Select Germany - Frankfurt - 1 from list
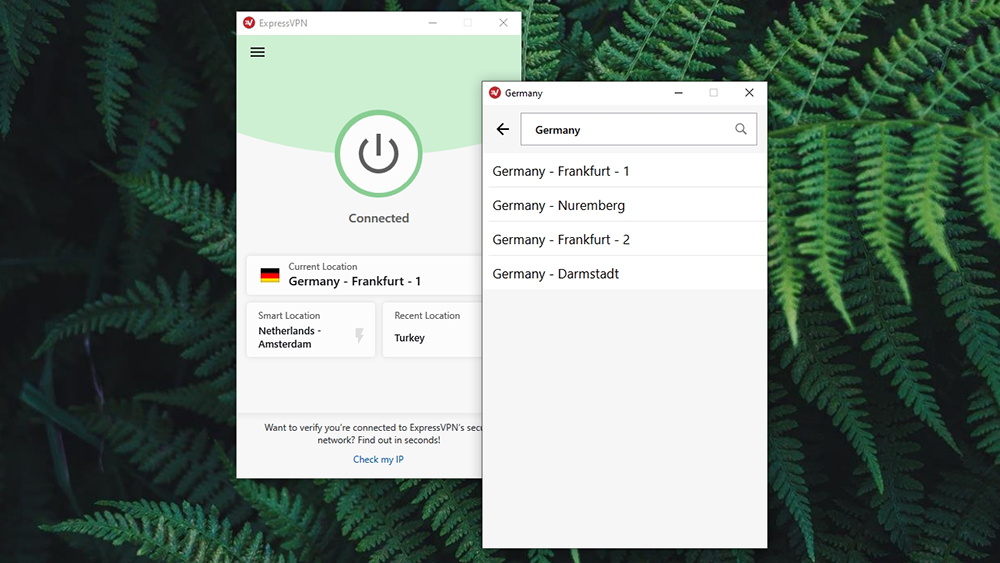 click(625, 171)
